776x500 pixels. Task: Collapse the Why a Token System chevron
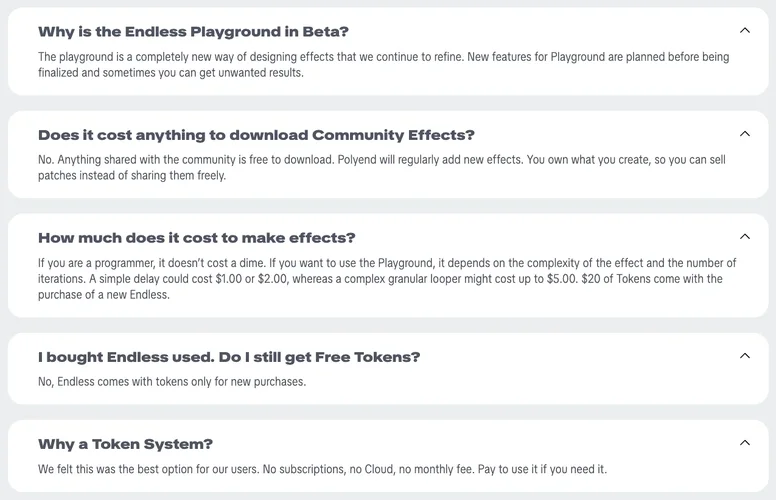click(745, 443)
